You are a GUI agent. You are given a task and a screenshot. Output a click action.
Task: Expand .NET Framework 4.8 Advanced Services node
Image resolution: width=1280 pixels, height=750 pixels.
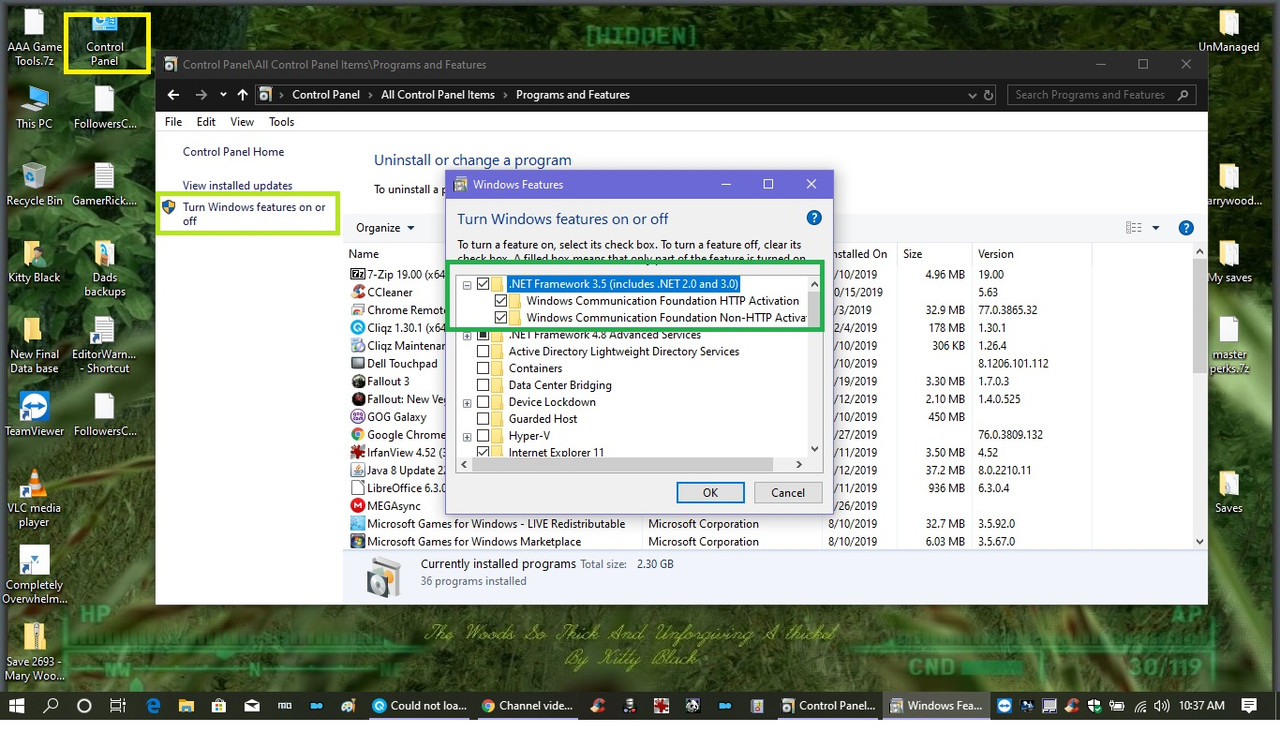(467, 336)
